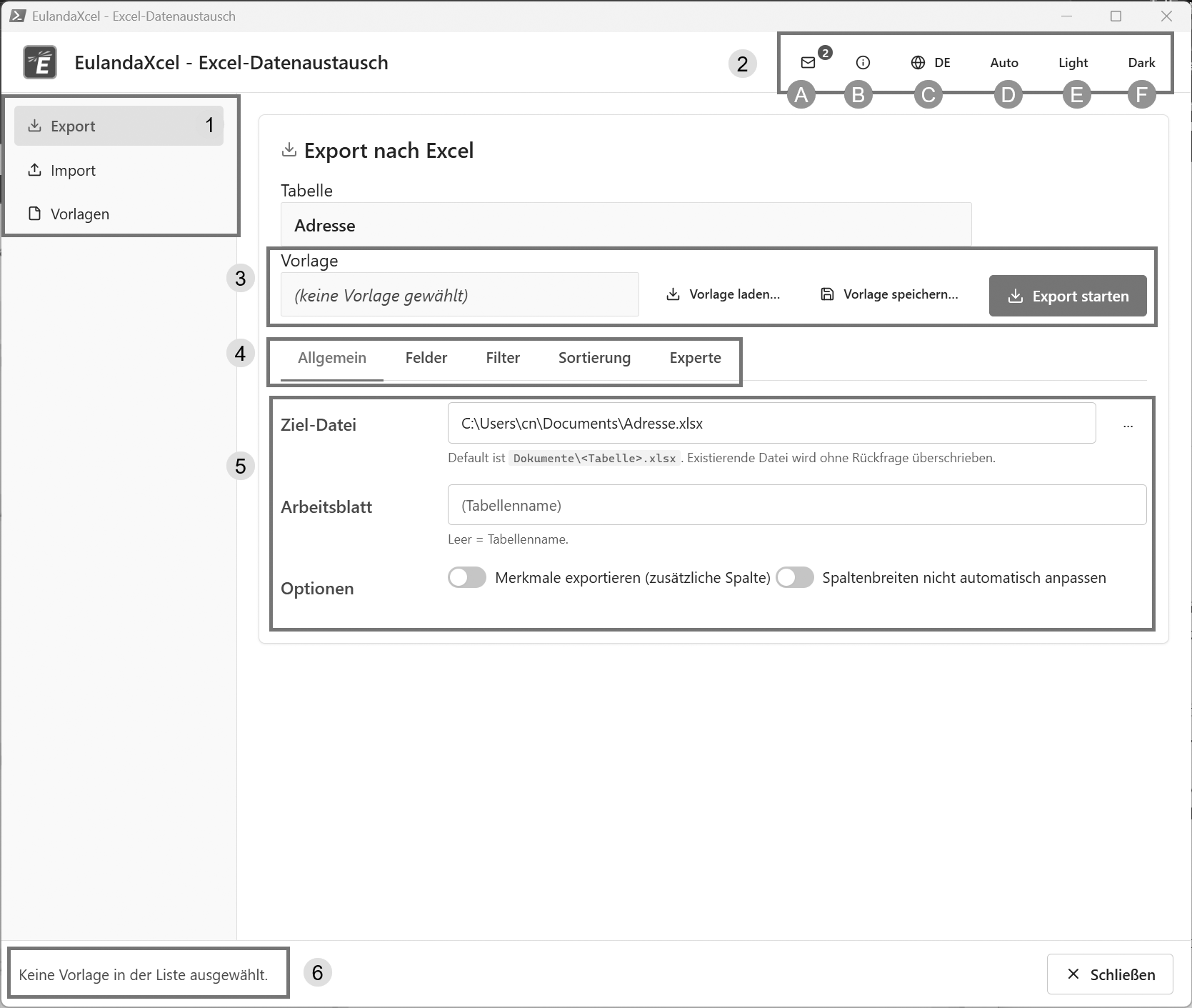The height and width of the screenshot is (1008, 1192).
Task: Minimize the EulandaXcel window
Action: [1066, 16]
